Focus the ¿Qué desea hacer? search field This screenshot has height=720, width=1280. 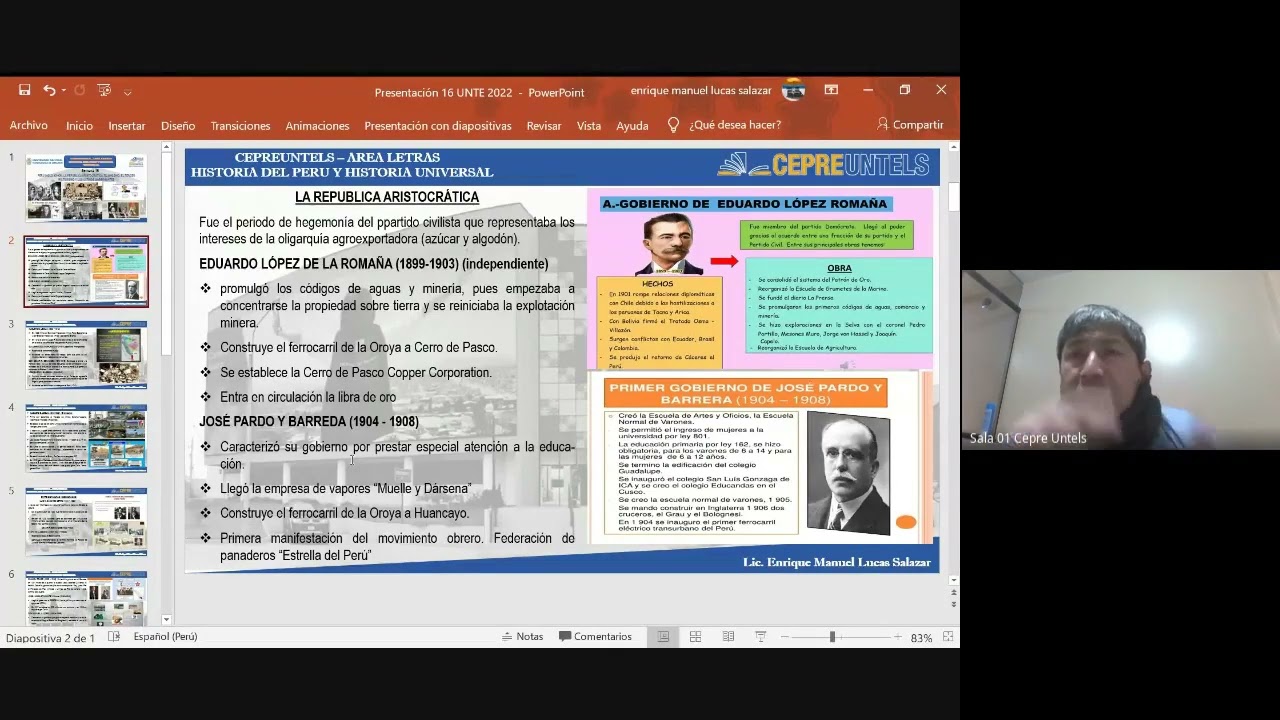coord(735,125)
